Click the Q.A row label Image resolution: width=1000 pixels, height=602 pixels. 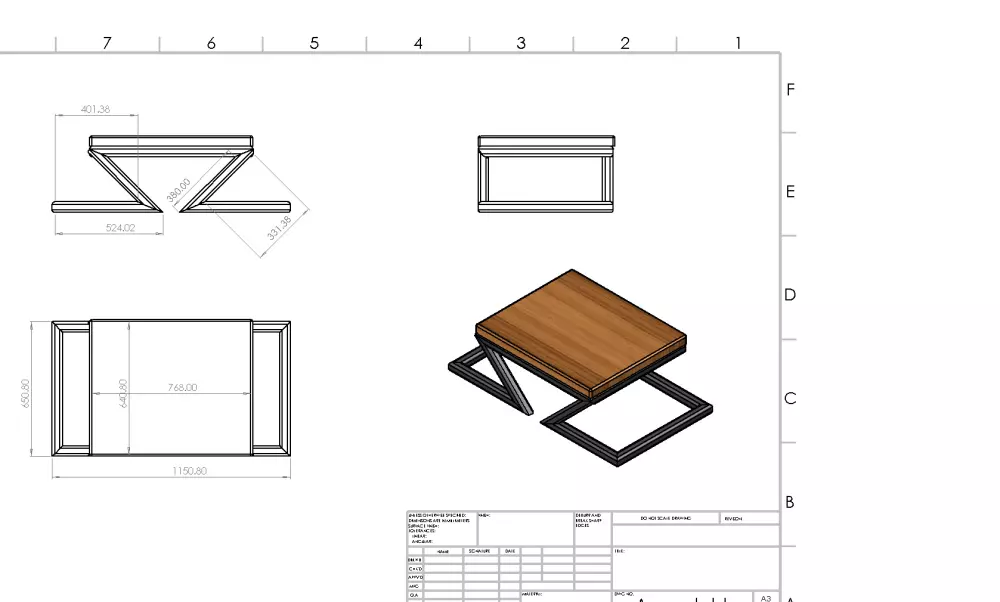click(x=415, y=594)
